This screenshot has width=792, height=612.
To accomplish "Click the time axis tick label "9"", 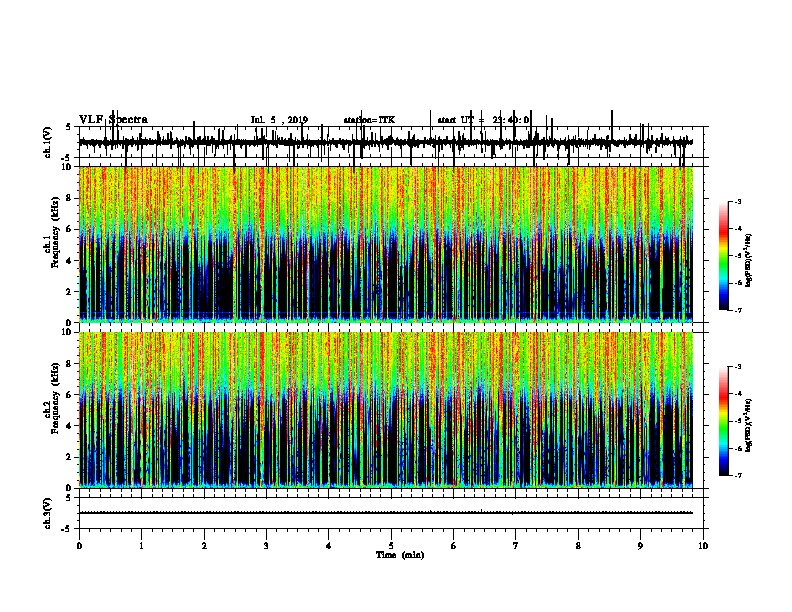I will tap(640, 546).
